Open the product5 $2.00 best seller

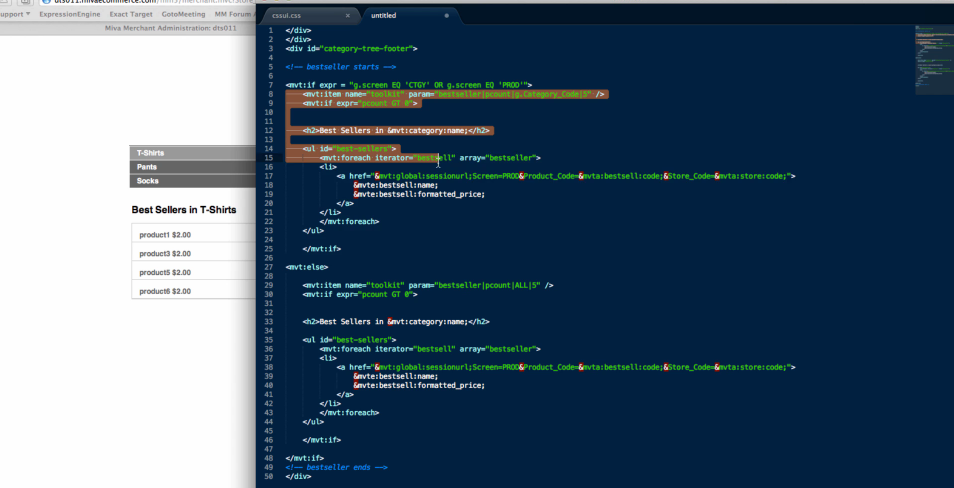pyautogui.click(x=165, y=273)
